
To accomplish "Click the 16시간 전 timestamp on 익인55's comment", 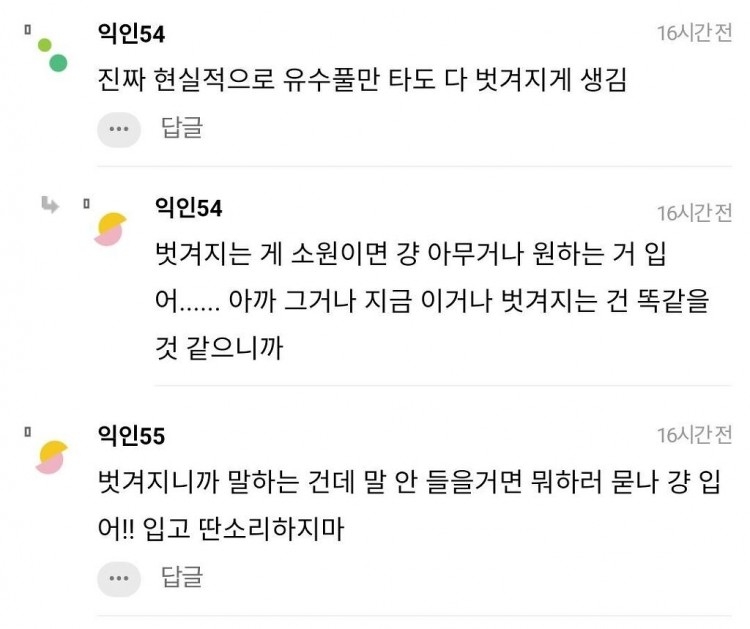I will tap(694, 435).
